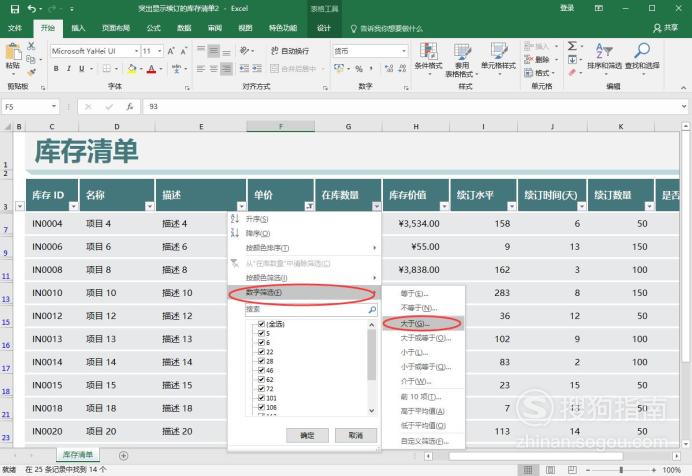
Task: Switch to Page Layout view in status bar
Action: (x=550, y=470)
